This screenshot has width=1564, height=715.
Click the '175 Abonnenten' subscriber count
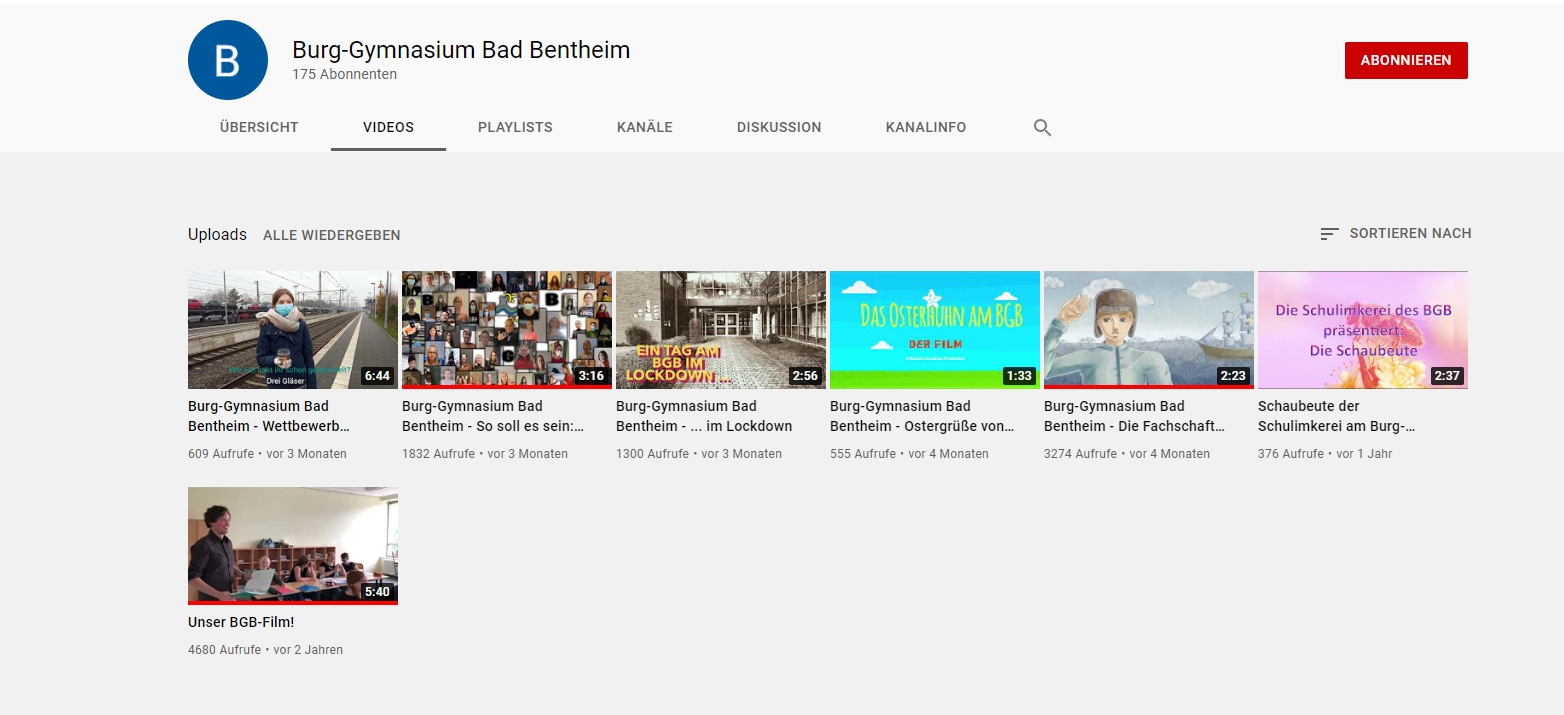point(344,75)
